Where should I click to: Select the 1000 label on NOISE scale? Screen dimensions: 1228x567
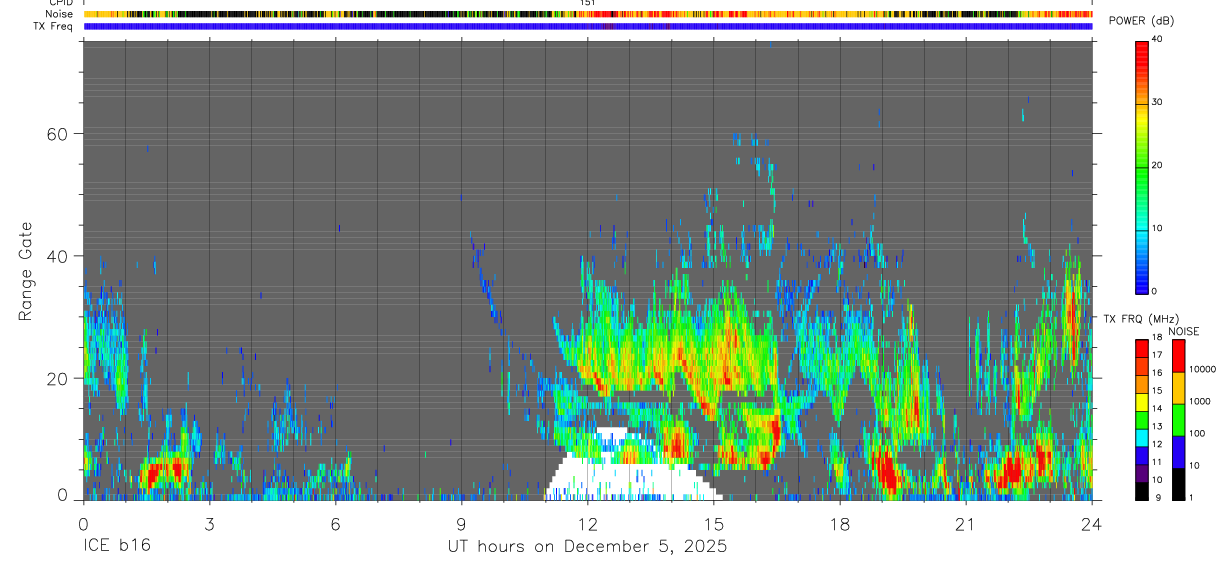click(1198, 401)
